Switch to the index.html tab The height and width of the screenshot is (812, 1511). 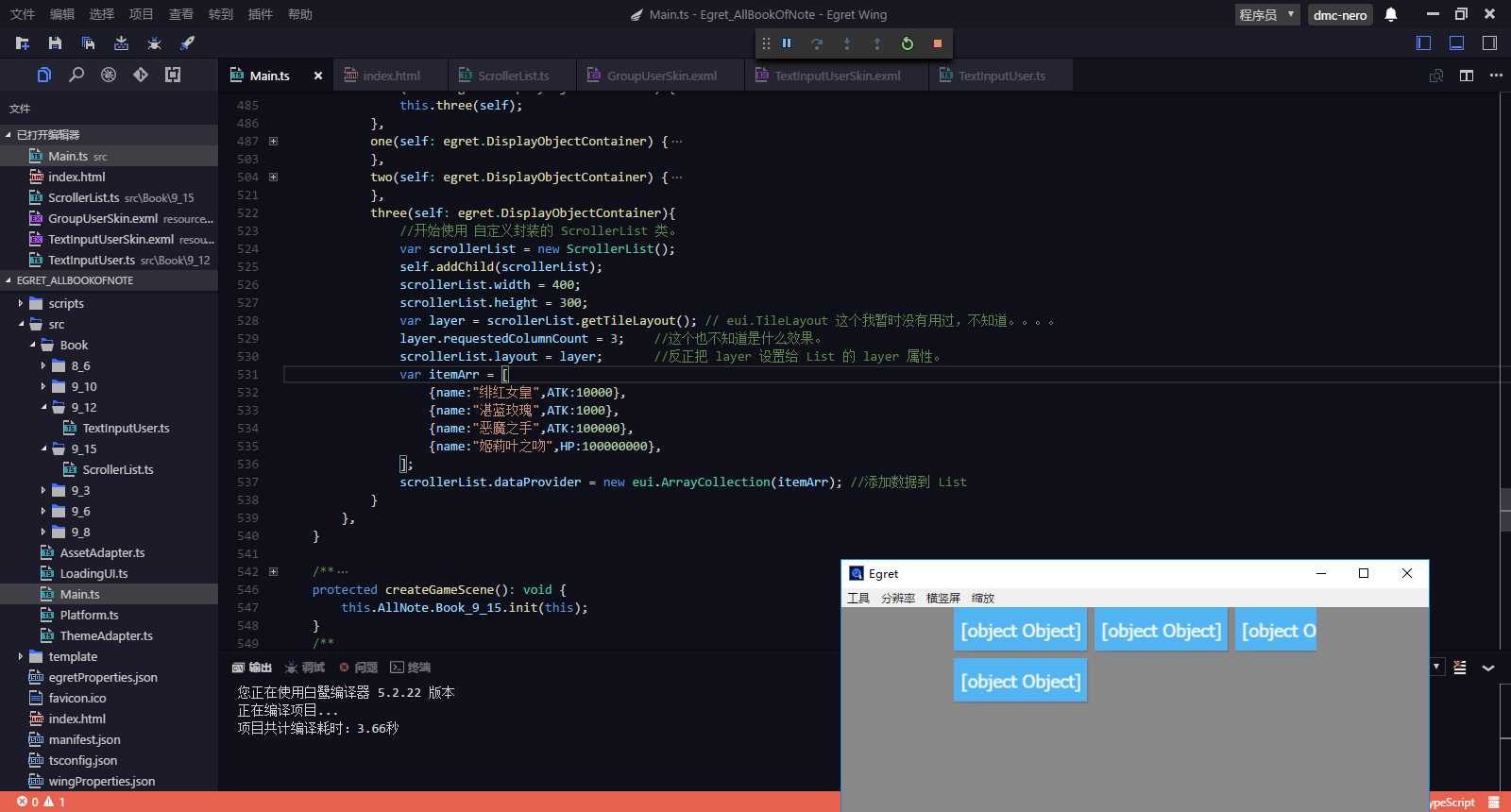click(x=388, y=76)
